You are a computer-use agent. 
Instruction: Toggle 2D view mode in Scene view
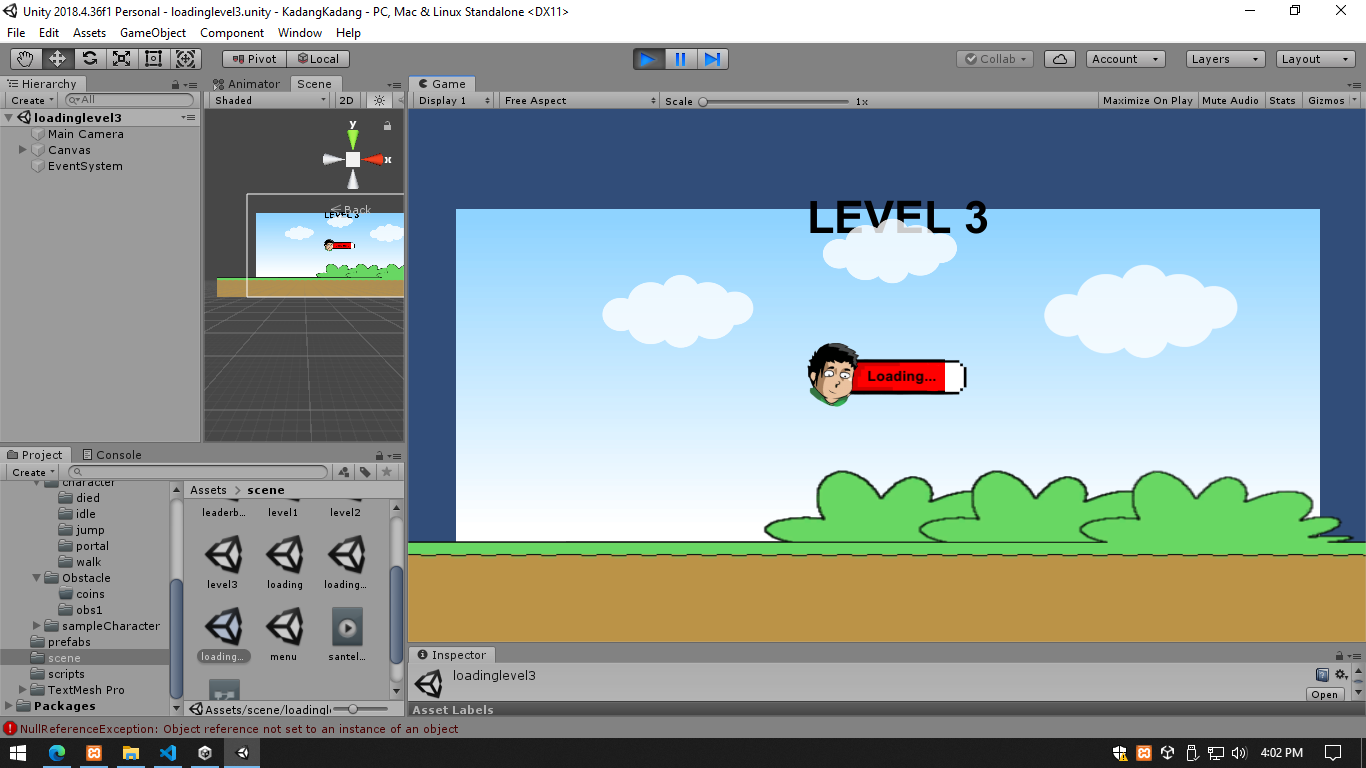346,100
